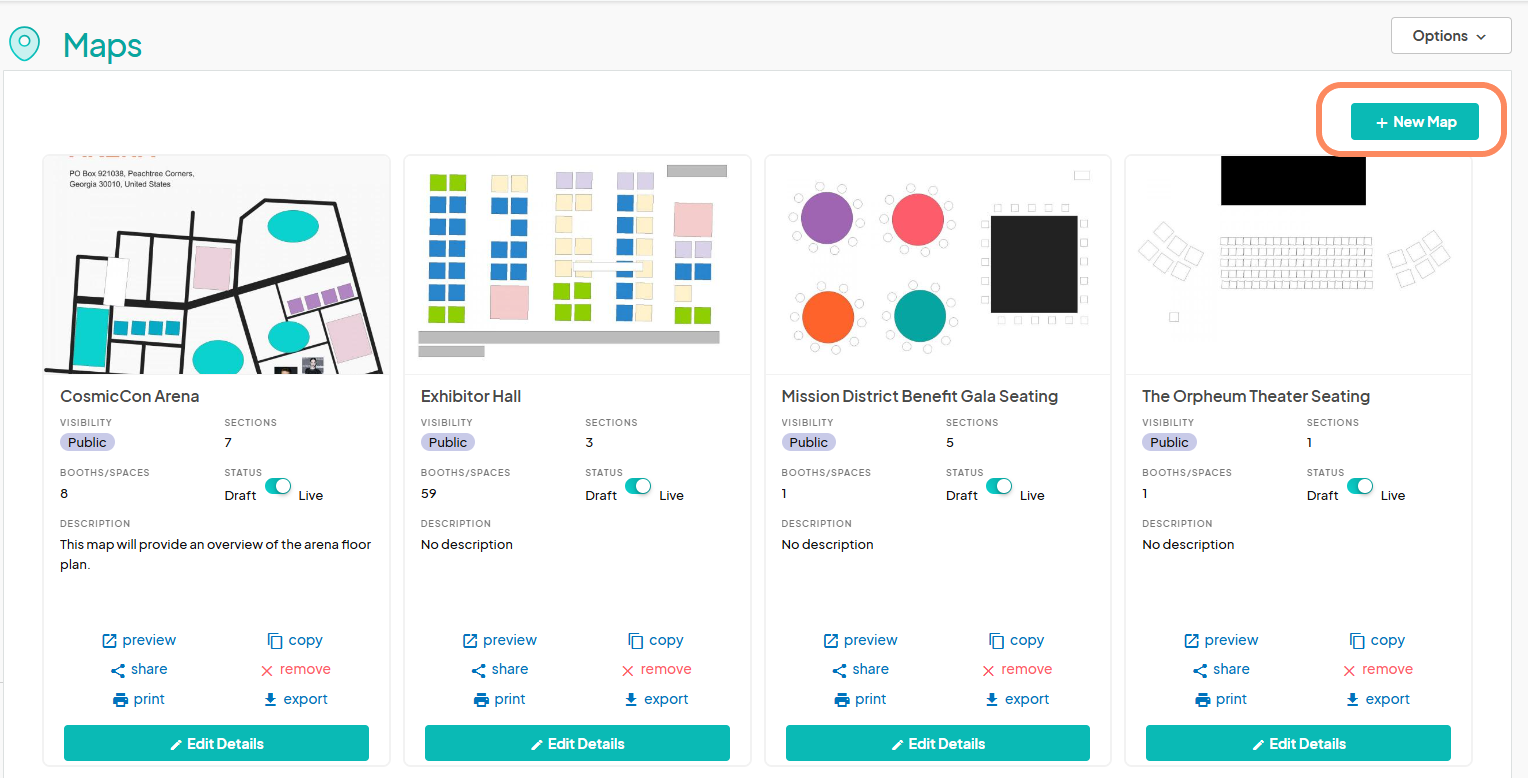Open Edit Details for Mission District Gala
Image resolution: width=1528 pixels, height=778 pixels.
point(937,743)
